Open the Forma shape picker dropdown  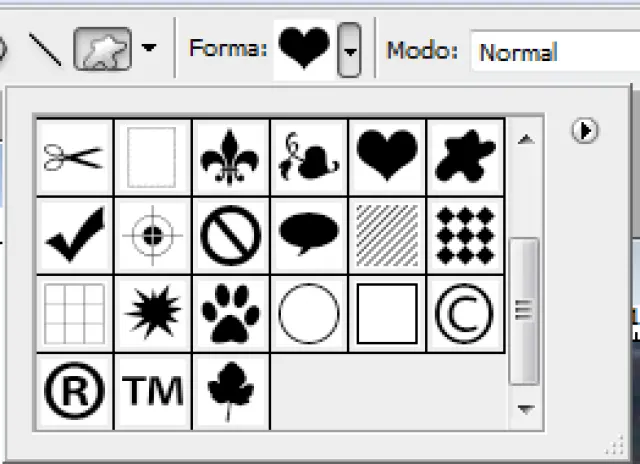[348, 49]
